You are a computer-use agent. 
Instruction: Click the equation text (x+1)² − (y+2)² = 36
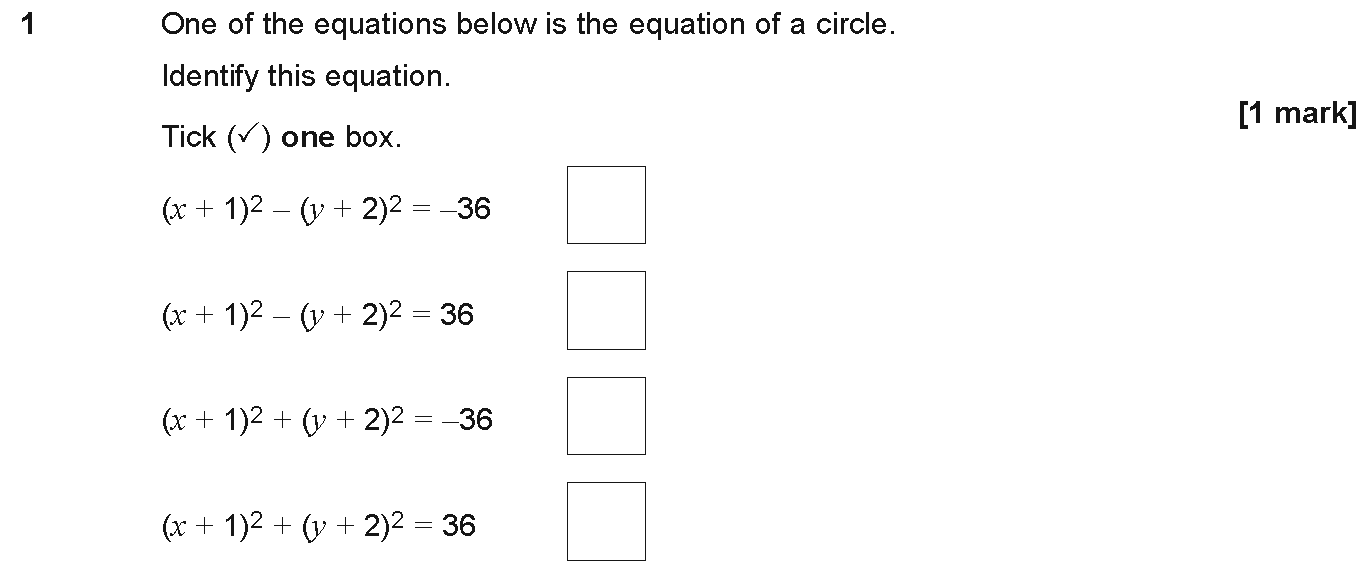point(318,314)
